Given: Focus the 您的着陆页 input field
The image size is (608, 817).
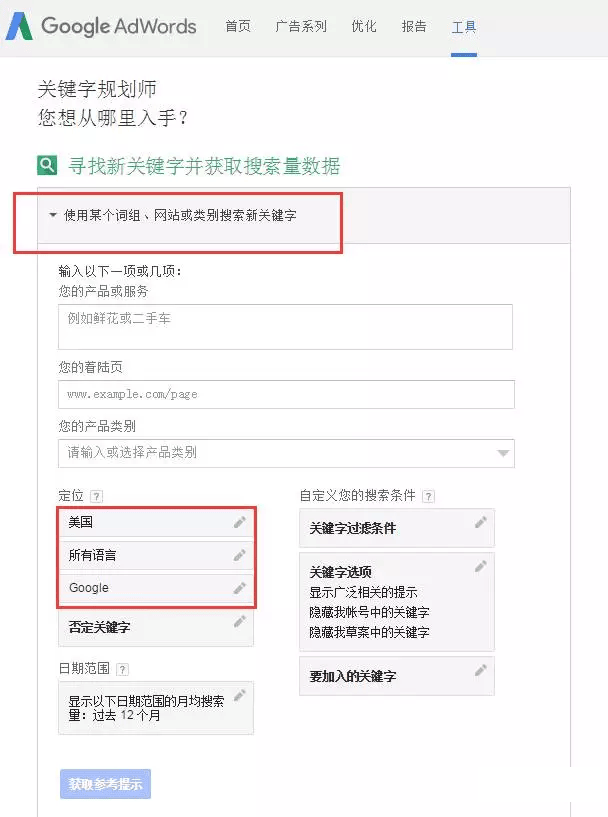Looking at the screenshot, I should [287, 394].
